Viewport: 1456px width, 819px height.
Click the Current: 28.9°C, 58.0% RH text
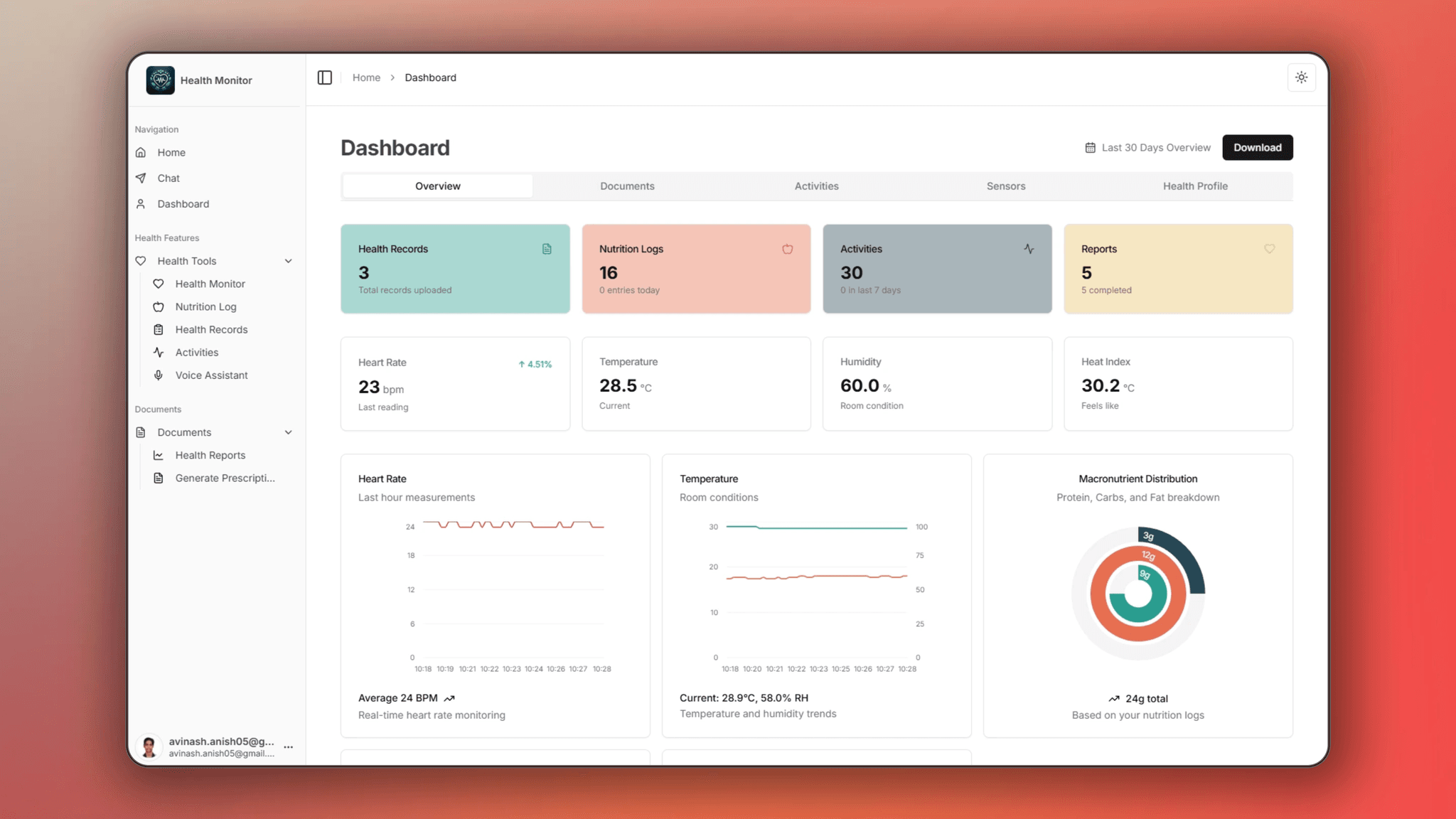744,698
